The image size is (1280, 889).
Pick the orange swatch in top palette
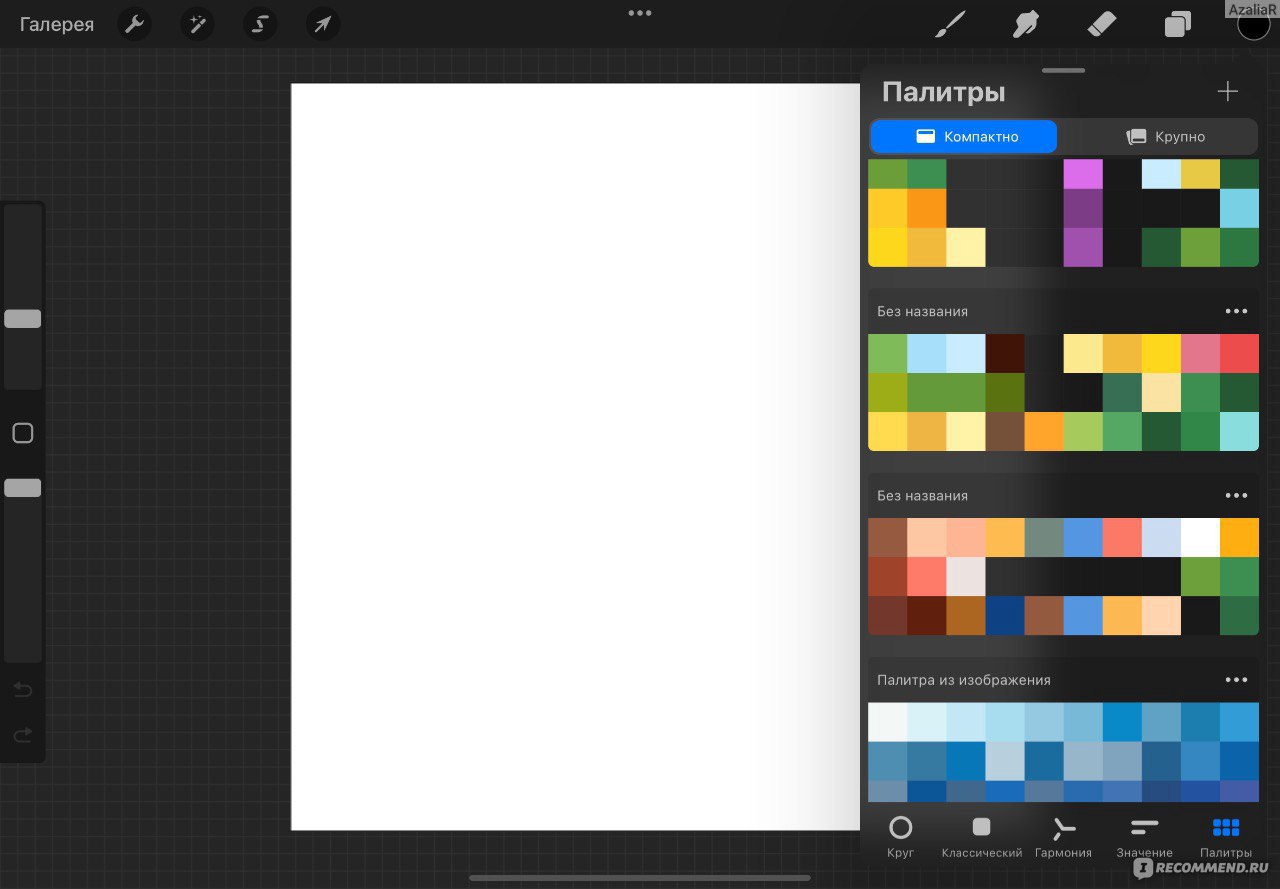click(x=927, y=208)
